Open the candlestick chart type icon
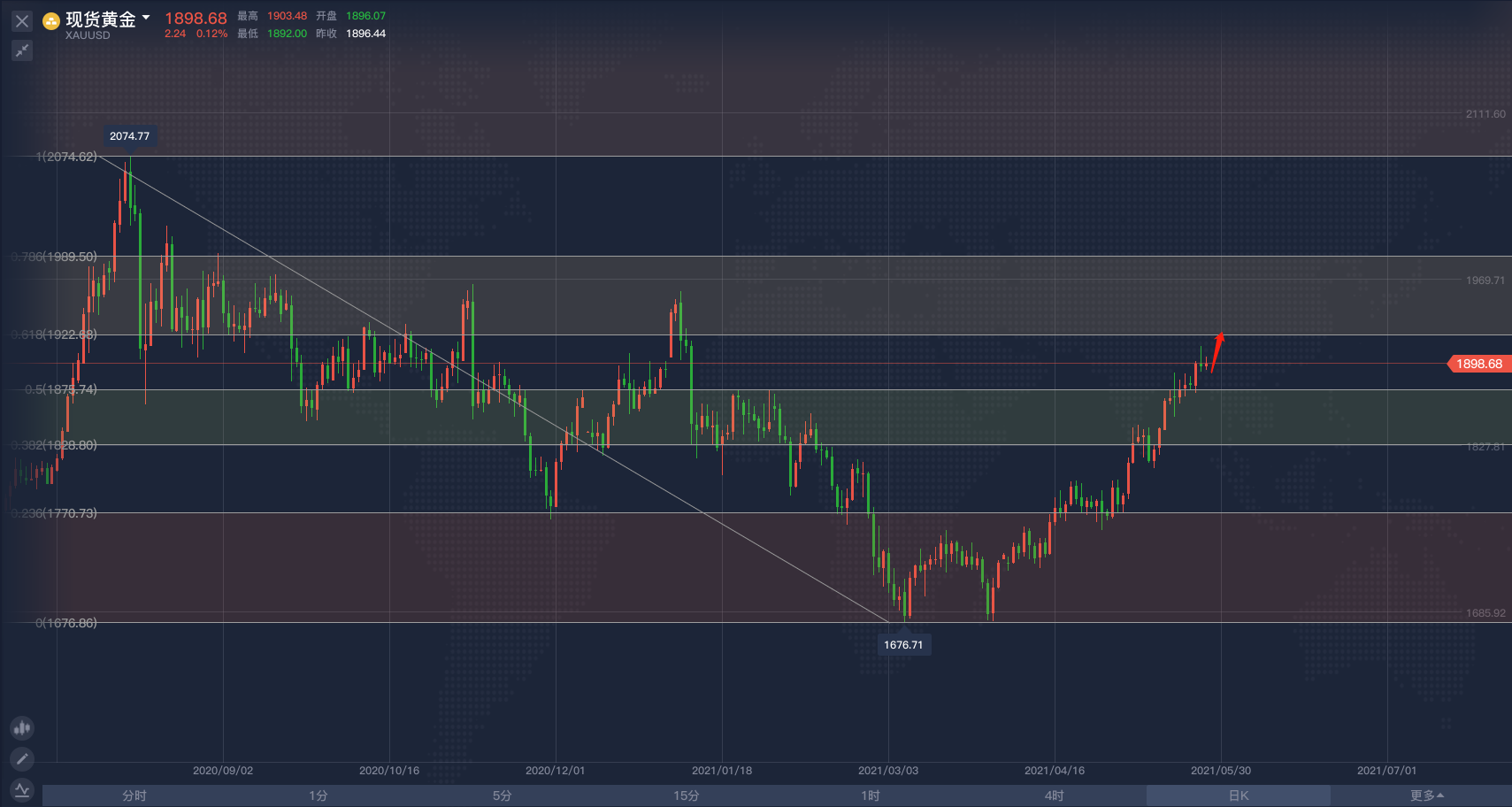The width and height of the screenshot is (1512, 807). [22, 728]
